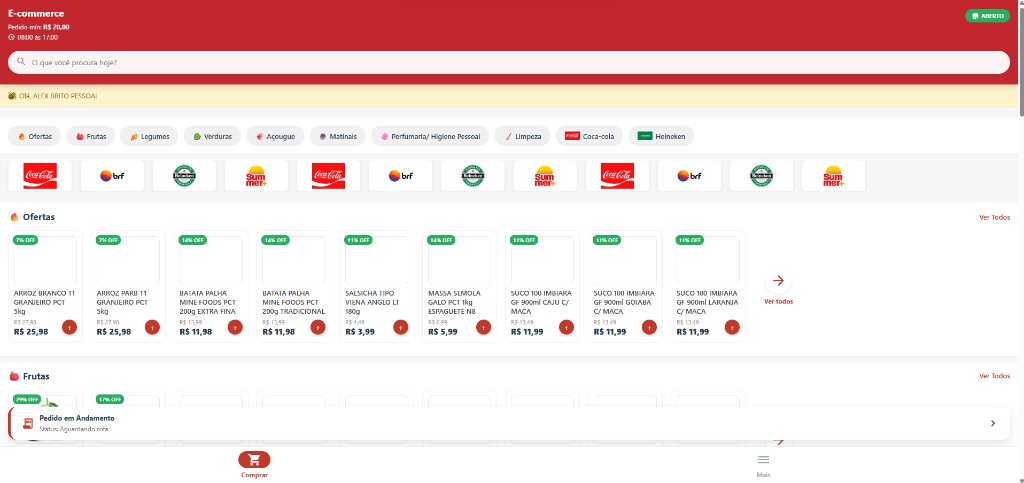1024x483 pixels.
Task: Select the Verduras category chip
Action: tap(212, 136)
